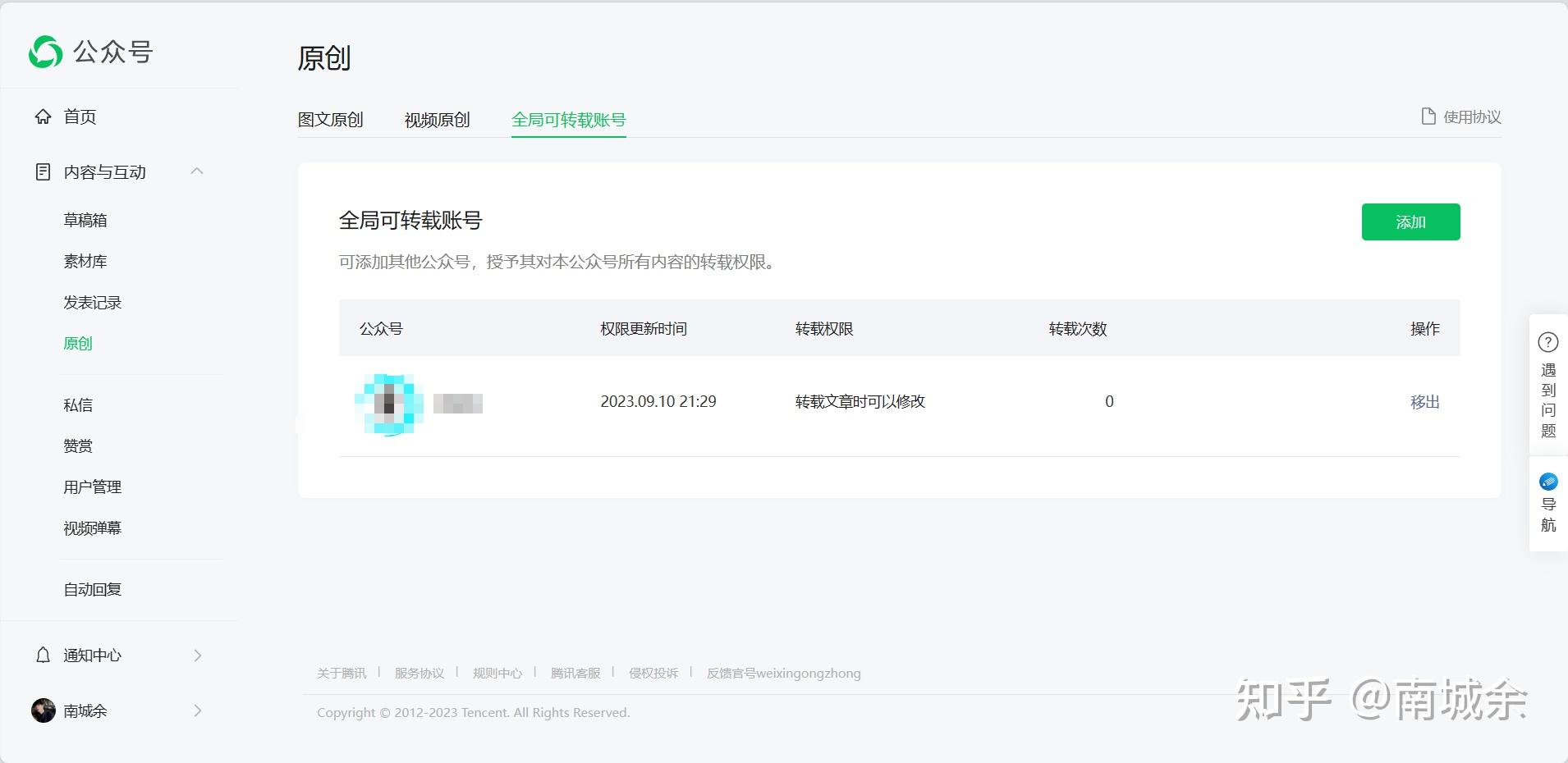The height and width of the screenshot is (763, 1568).
Task: Open the 关于腾讯 footer link
Action: click(x=342, y=673)
